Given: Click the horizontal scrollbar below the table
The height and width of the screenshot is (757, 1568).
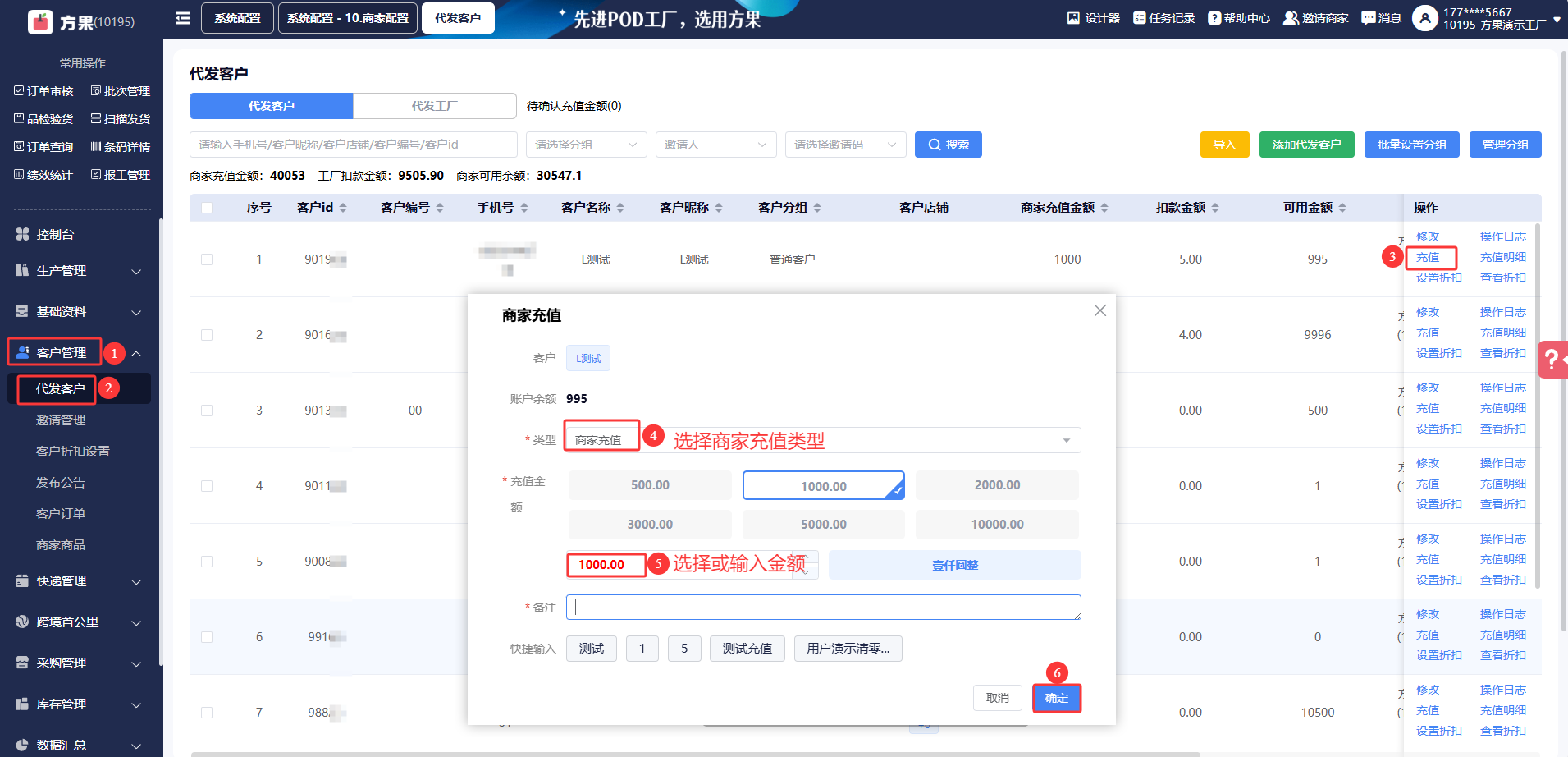Looking at the screenshot, I should coord(695,754).
